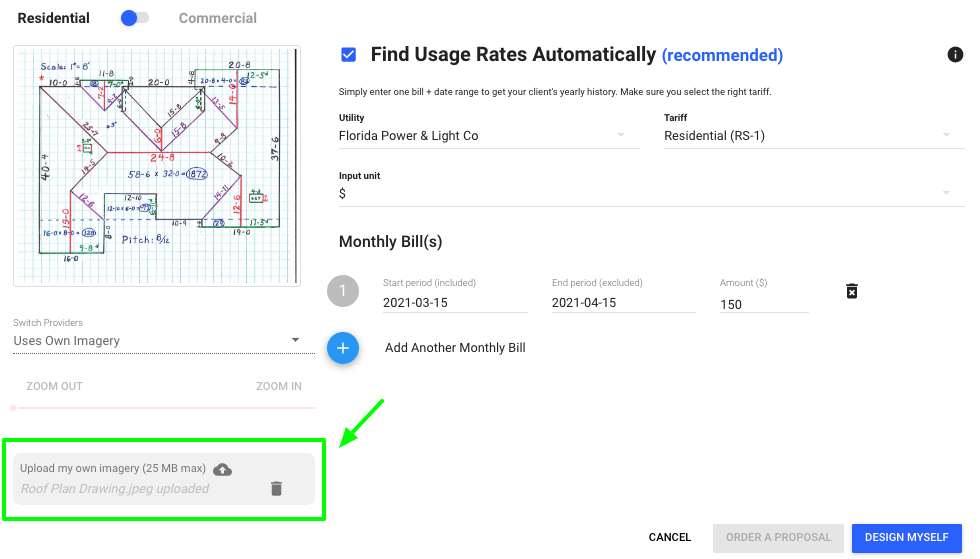Click the cloud upload icon

pyautogui.click(x=223, y=469)
